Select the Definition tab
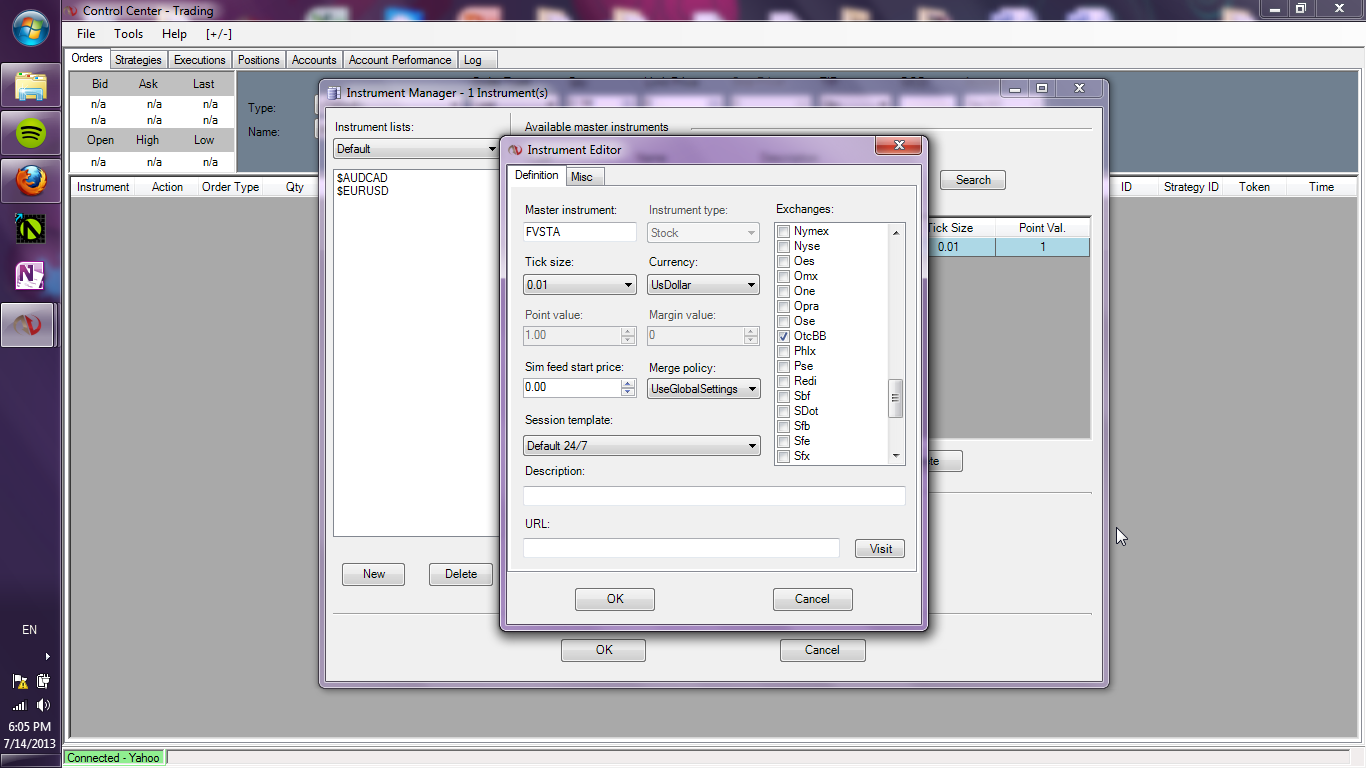This screenshot has width=1366, height=768. (537, 175)
